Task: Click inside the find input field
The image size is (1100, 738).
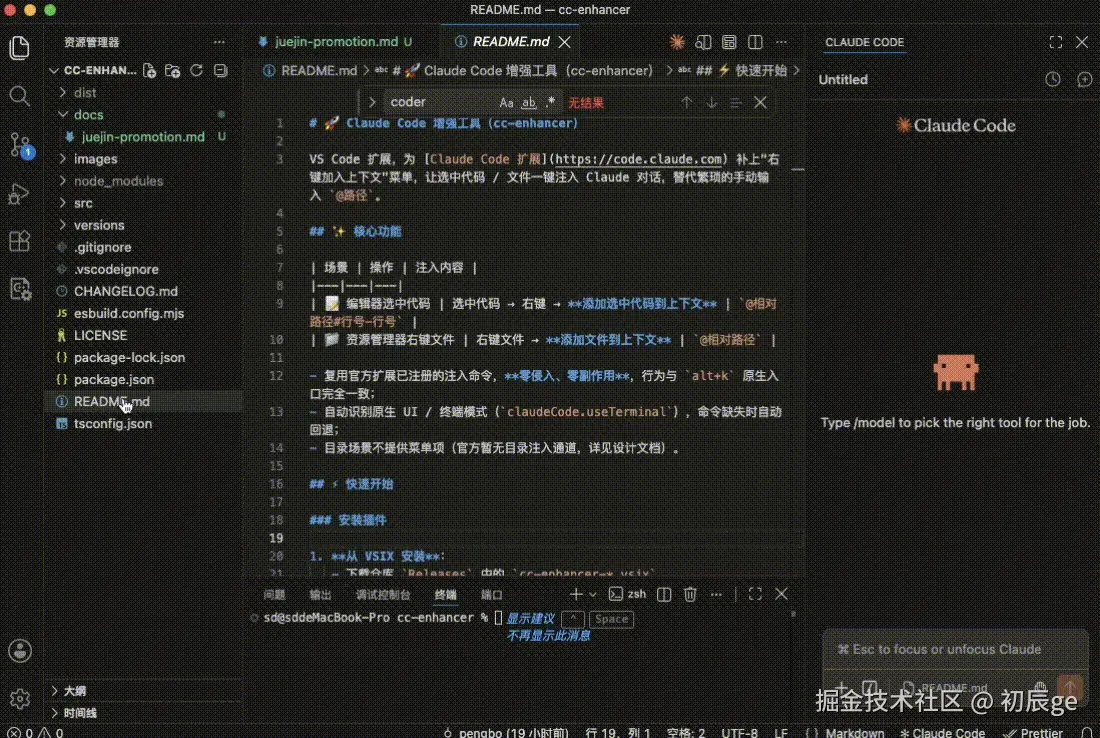Action: [441, 102]
